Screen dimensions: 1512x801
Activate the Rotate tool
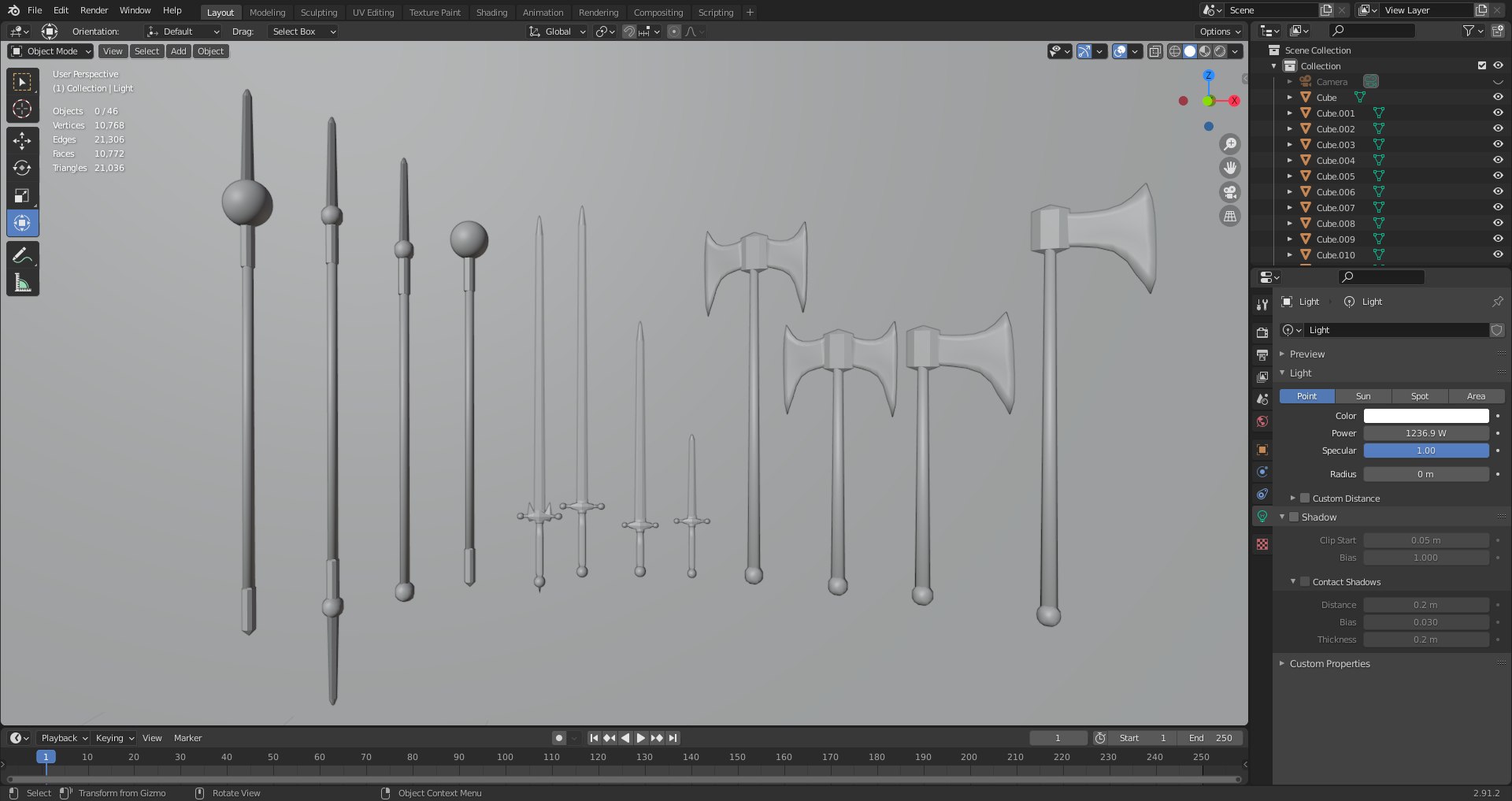[x=23, y=168]
